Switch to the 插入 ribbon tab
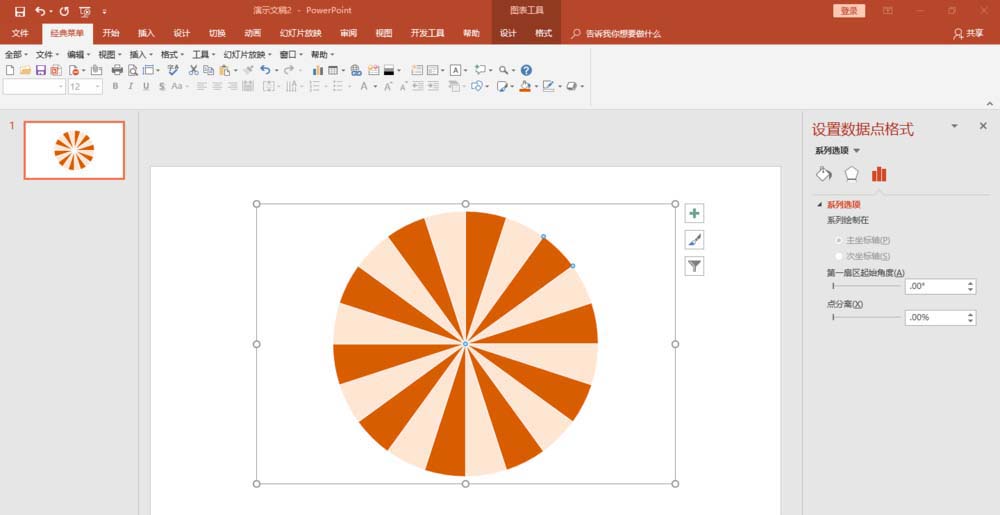Viewport: 1000px width, 515px height. 147,34
